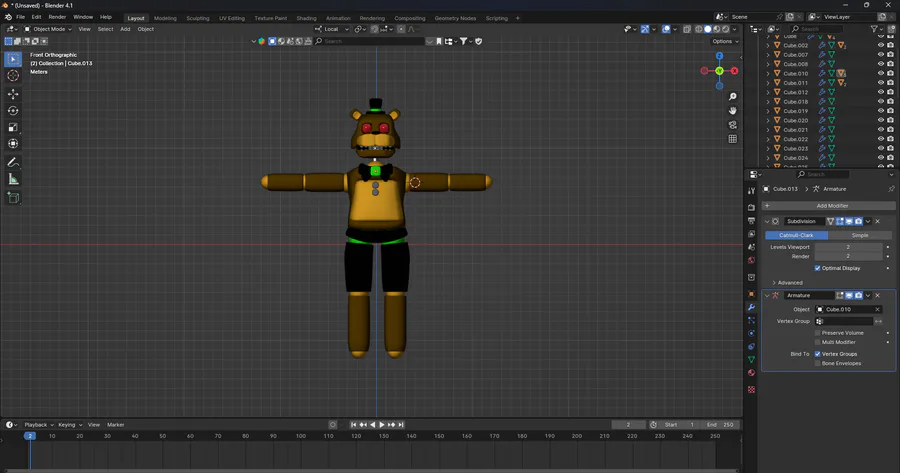Play animation forward button

pos(382,425)
